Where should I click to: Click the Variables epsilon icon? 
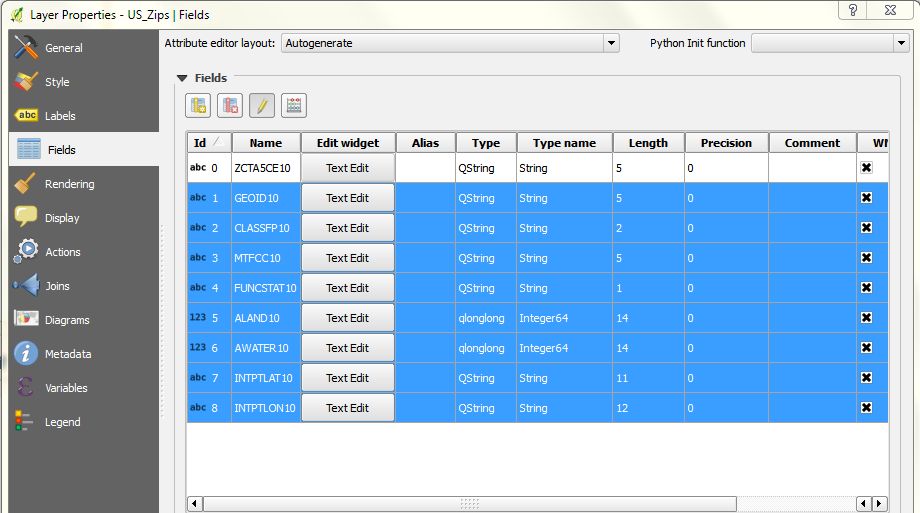(x=25, y=387)
